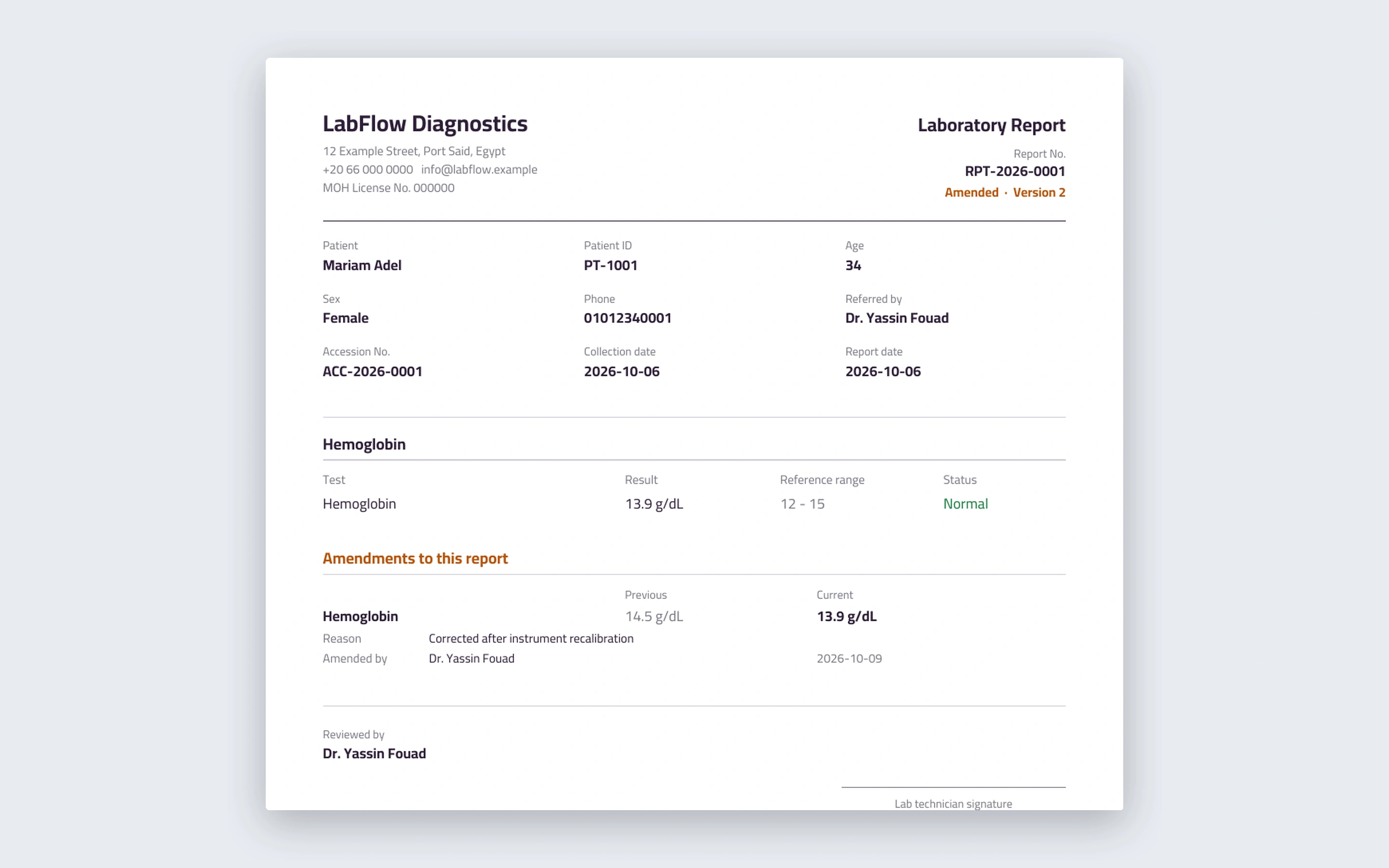Select the address '12 Example Street, Port Said, Egypt'

point(414,151)
